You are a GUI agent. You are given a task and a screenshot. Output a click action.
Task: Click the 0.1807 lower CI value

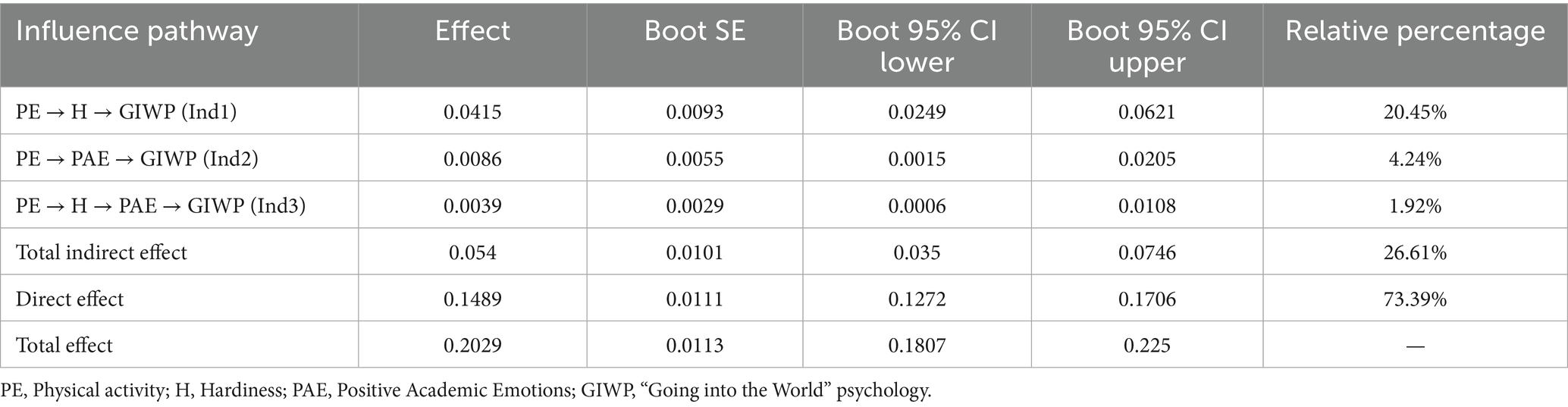pos(917,345)
